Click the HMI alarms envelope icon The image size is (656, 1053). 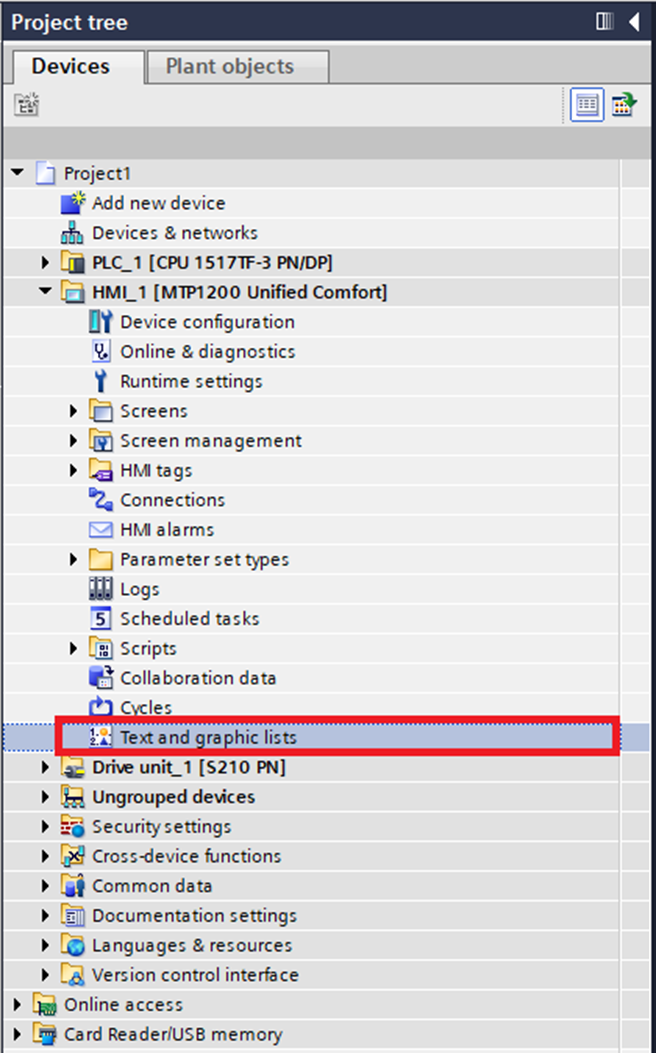[101, 530]
